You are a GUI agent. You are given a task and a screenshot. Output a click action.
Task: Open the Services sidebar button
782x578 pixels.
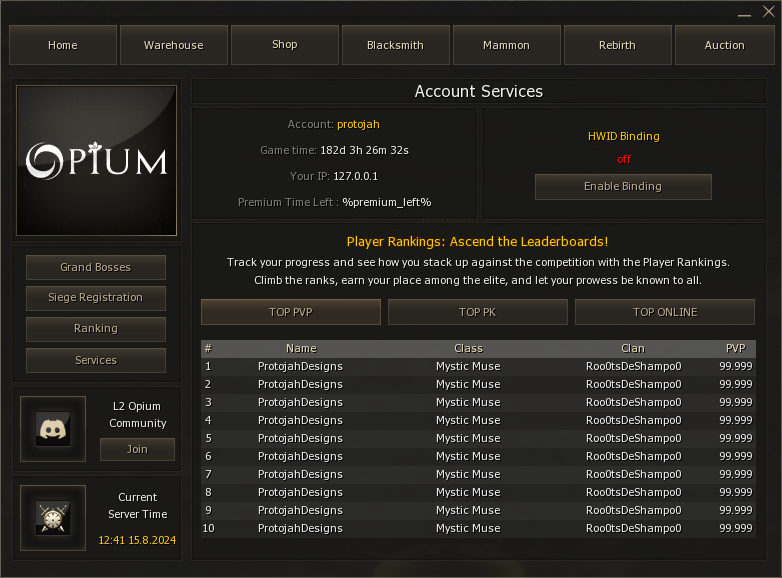point(96,360)
